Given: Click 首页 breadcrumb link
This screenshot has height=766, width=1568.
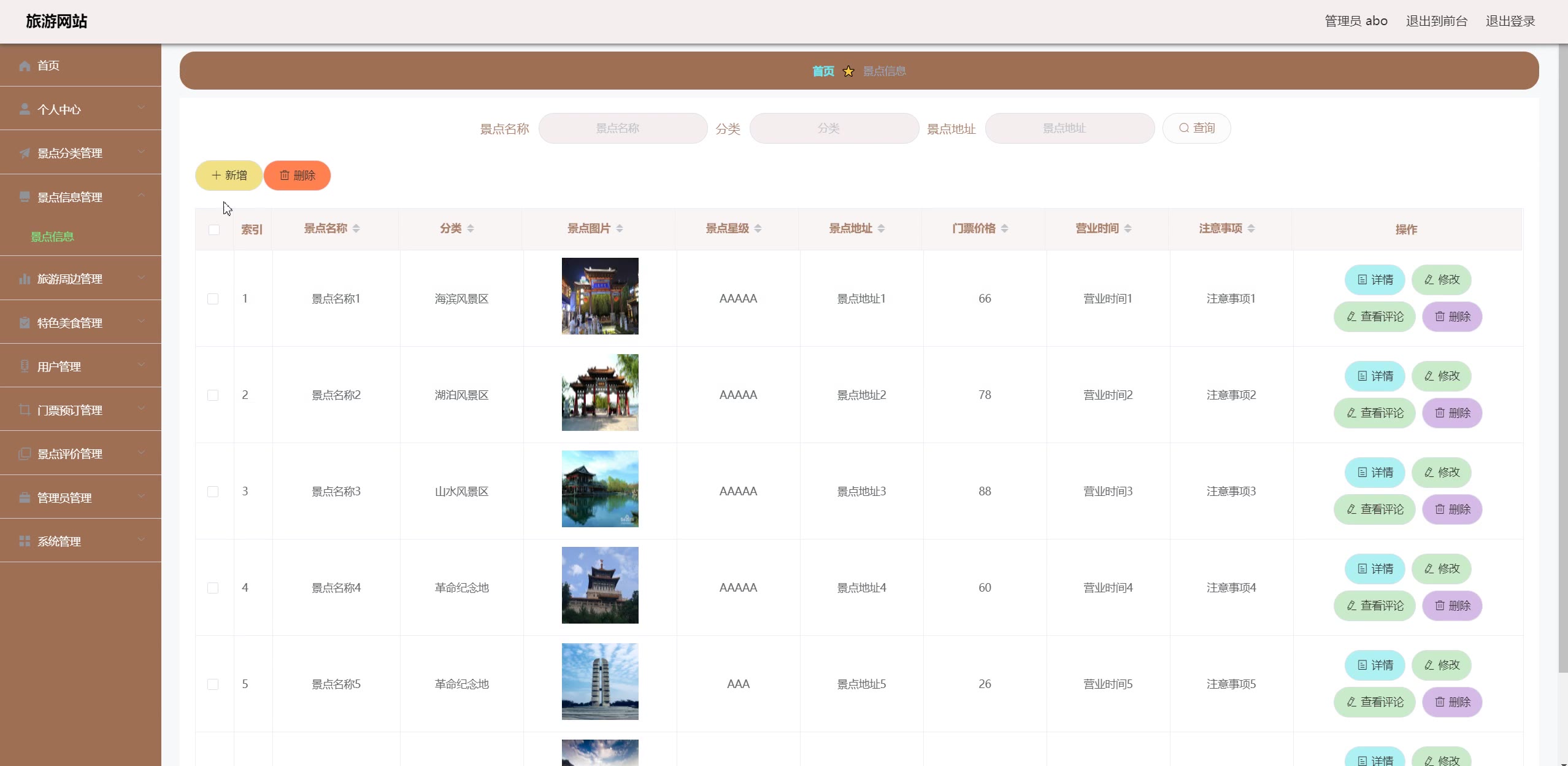Looking at the screenshot, I should point(823,71).
